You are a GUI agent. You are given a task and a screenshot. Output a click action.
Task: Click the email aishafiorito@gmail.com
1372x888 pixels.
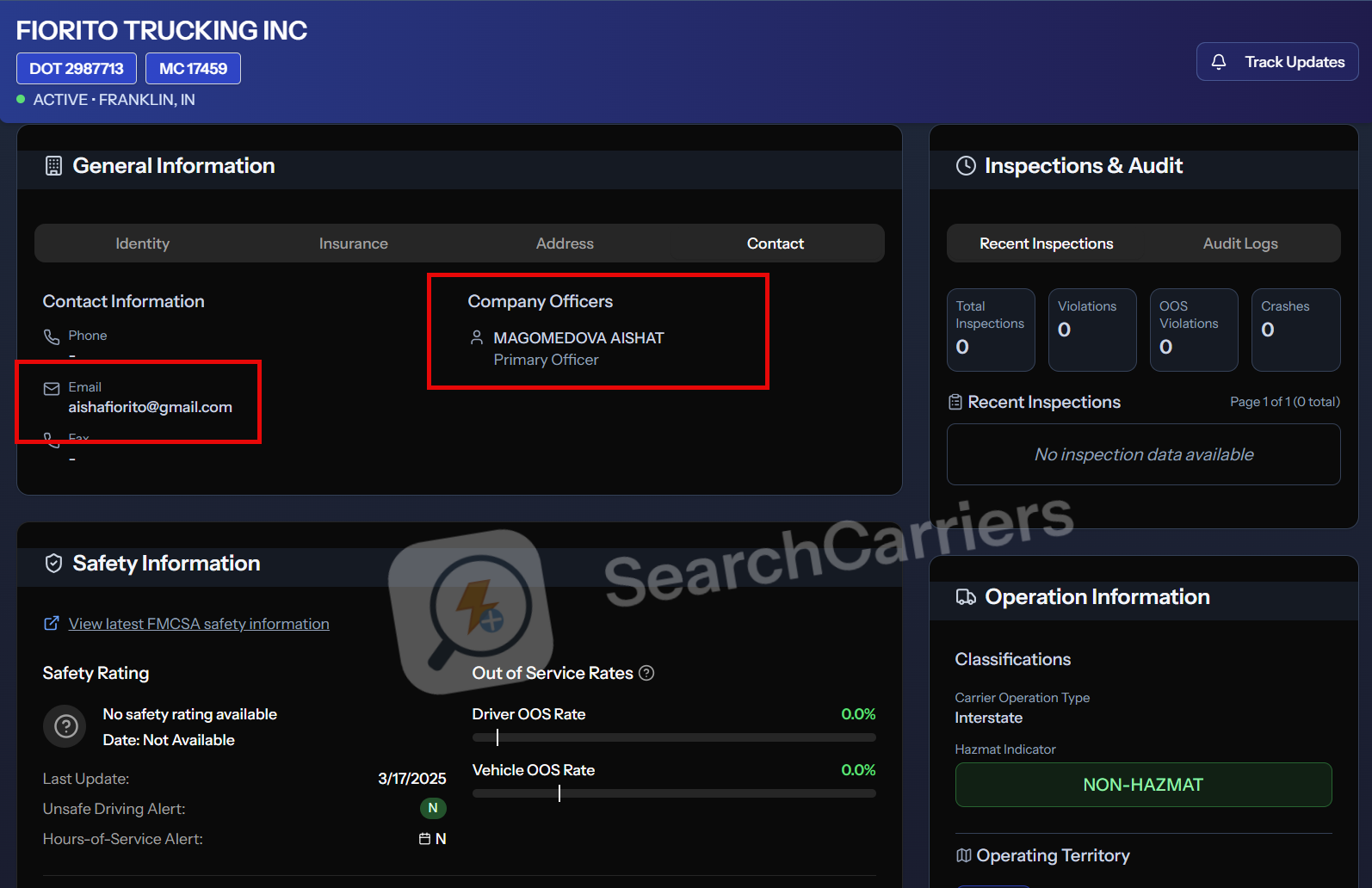coord(151,407)
